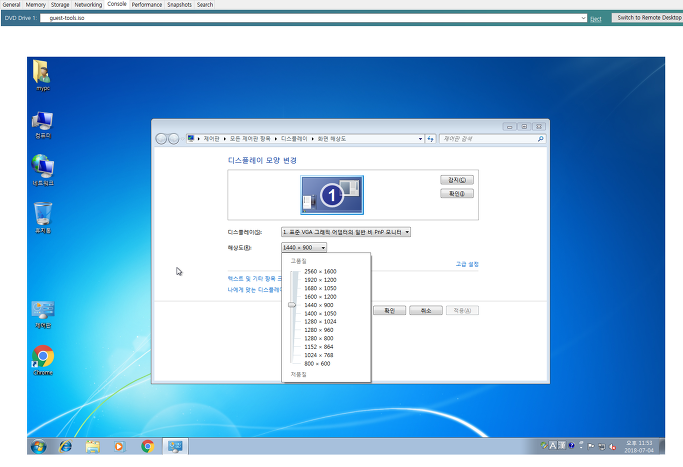Switch to the General tab

click(x=11, y=5)
